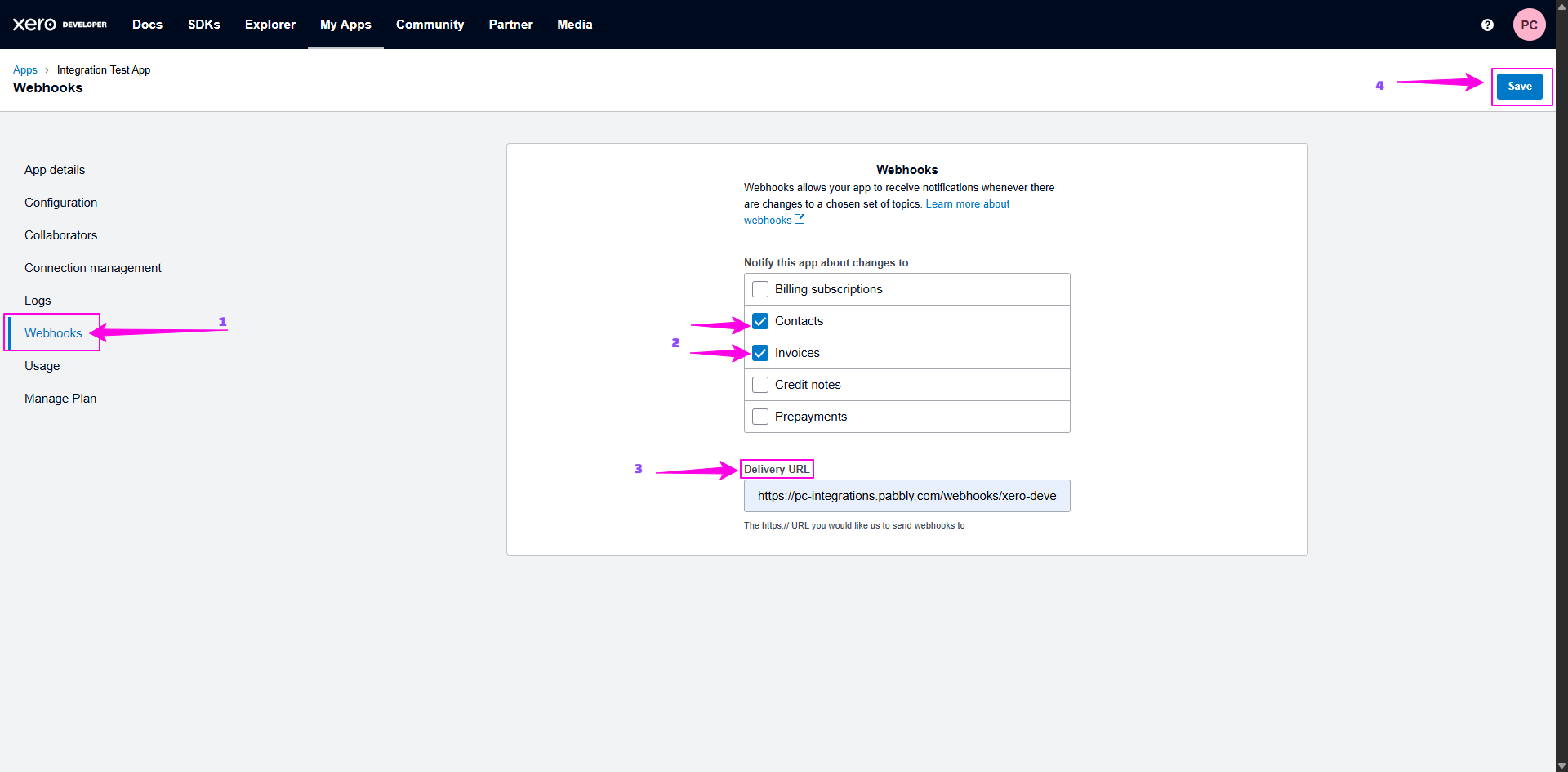
Task: Open App details in the sidebar
Action: click(55, 170)
